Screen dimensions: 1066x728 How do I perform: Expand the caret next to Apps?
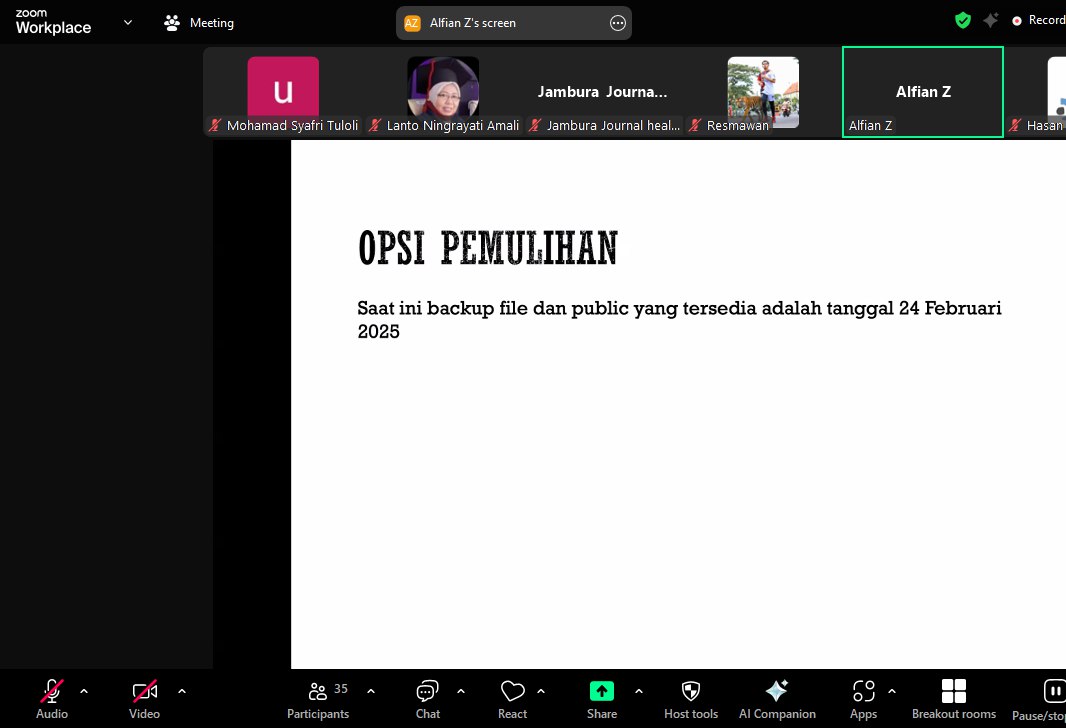pyautogui.click(x=892, y=691)
